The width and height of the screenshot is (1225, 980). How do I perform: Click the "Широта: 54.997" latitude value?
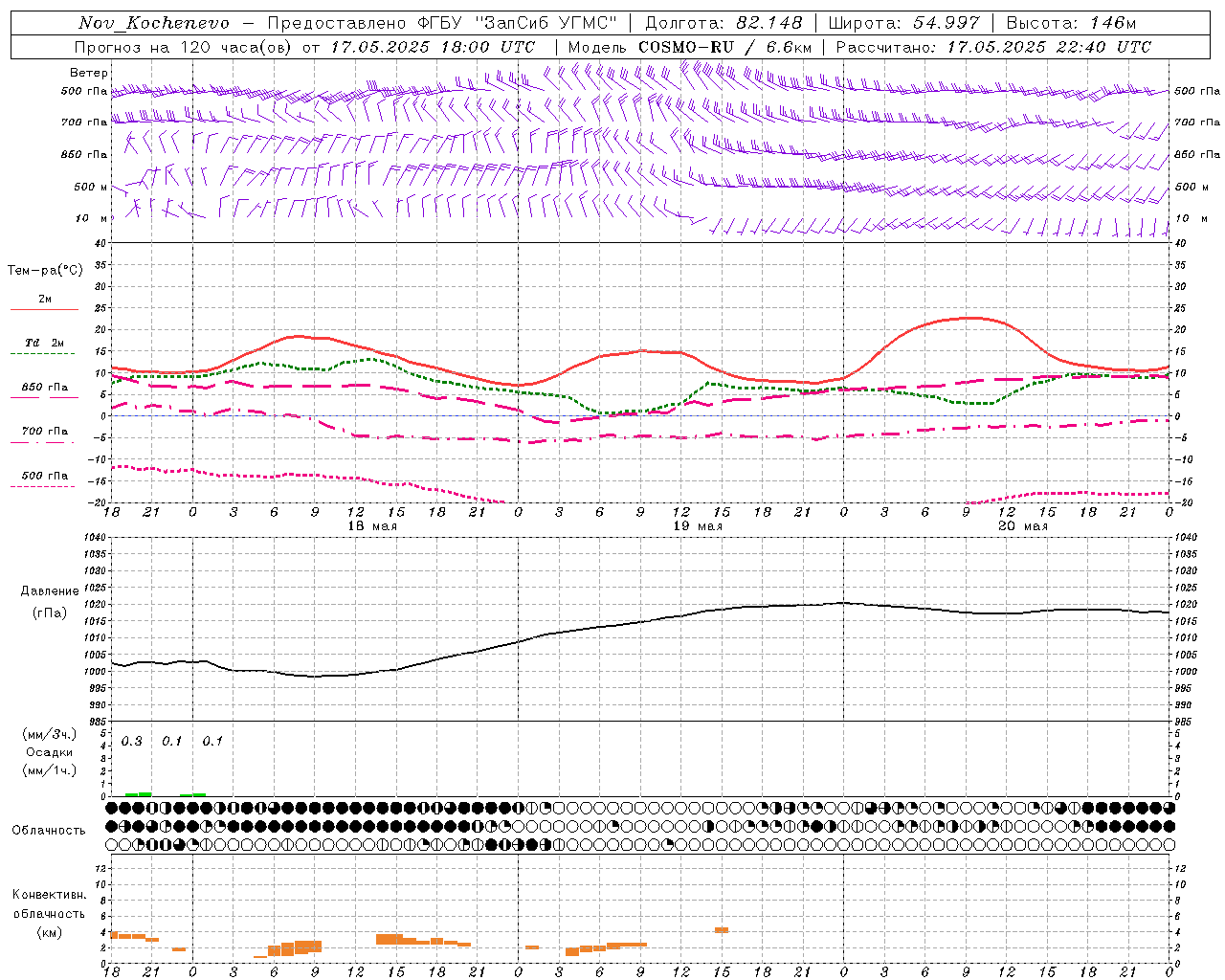(903, 23)
